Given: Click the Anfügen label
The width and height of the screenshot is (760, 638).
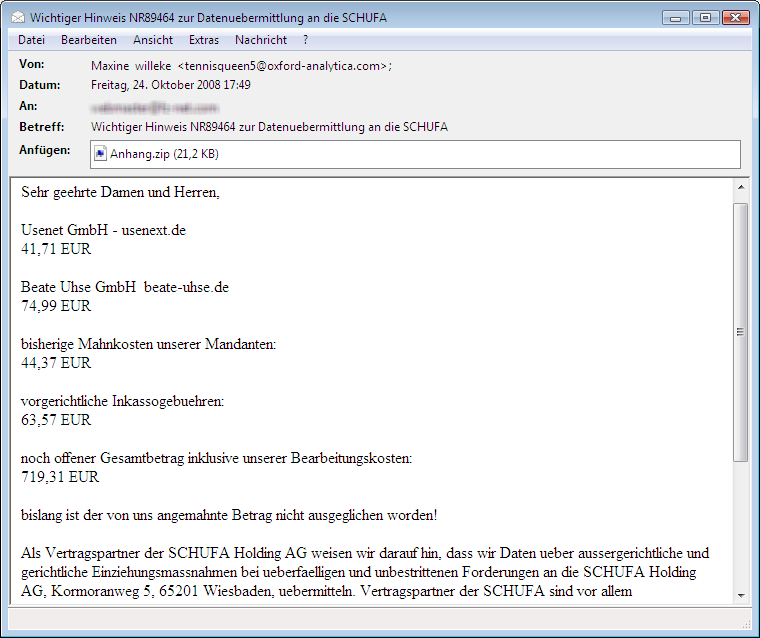Looking at the screenshot, I should [45, 150].
